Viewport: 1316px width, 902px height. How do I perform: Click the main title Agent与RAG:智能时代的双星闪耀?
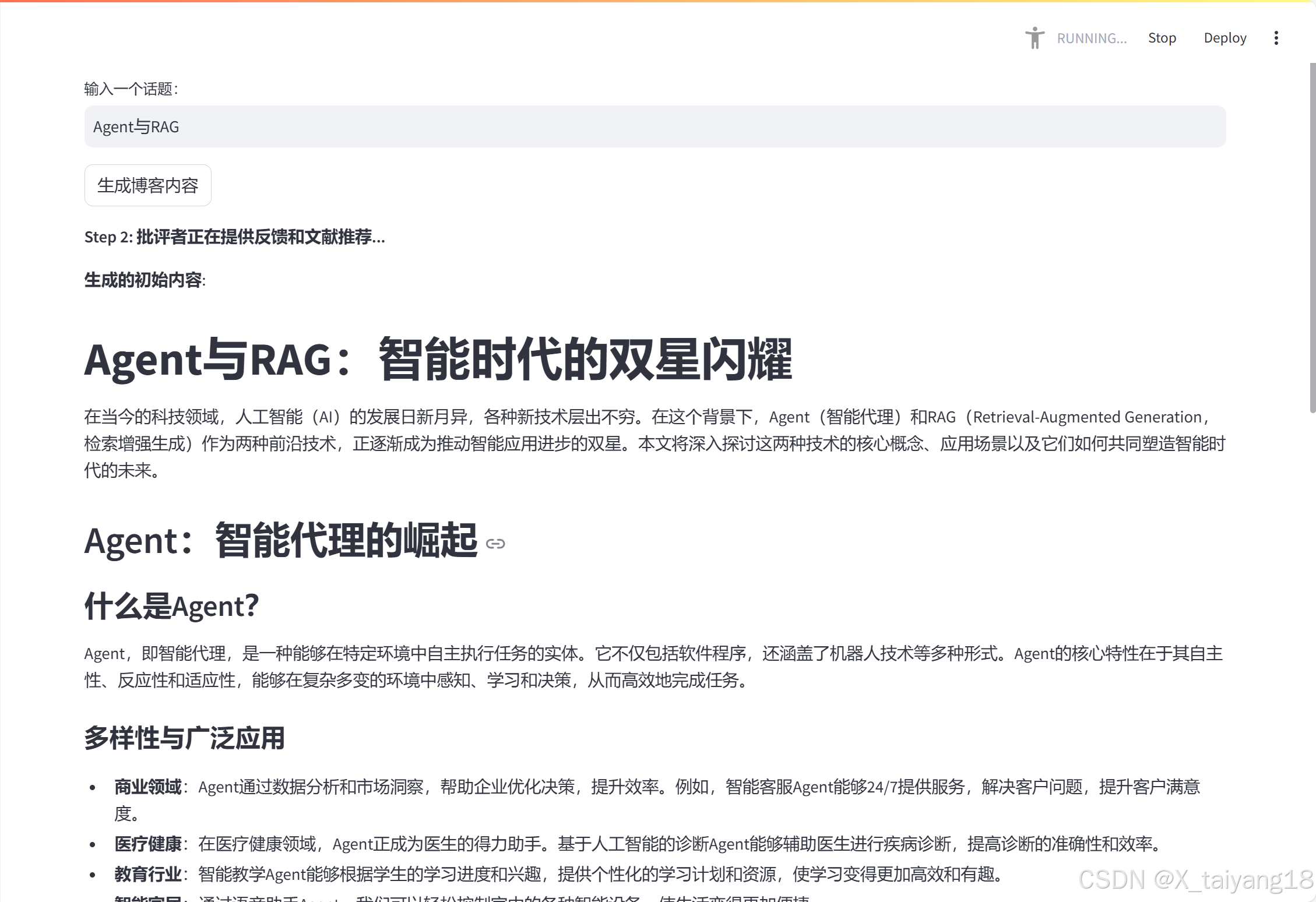tap(438, 360)
